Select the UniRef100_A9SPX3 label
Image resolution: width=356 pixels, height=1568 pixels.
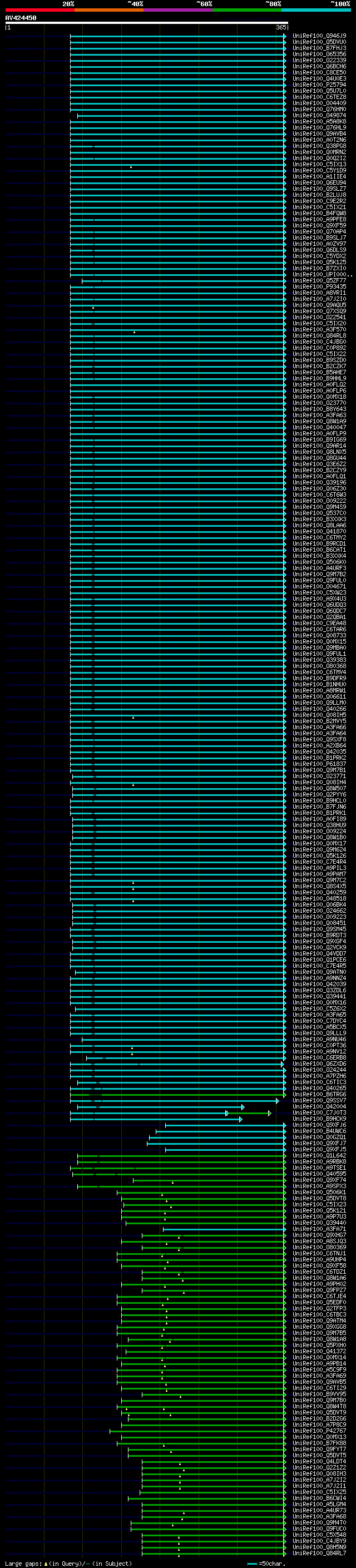pyautogui.click(x=319, y=1186)
